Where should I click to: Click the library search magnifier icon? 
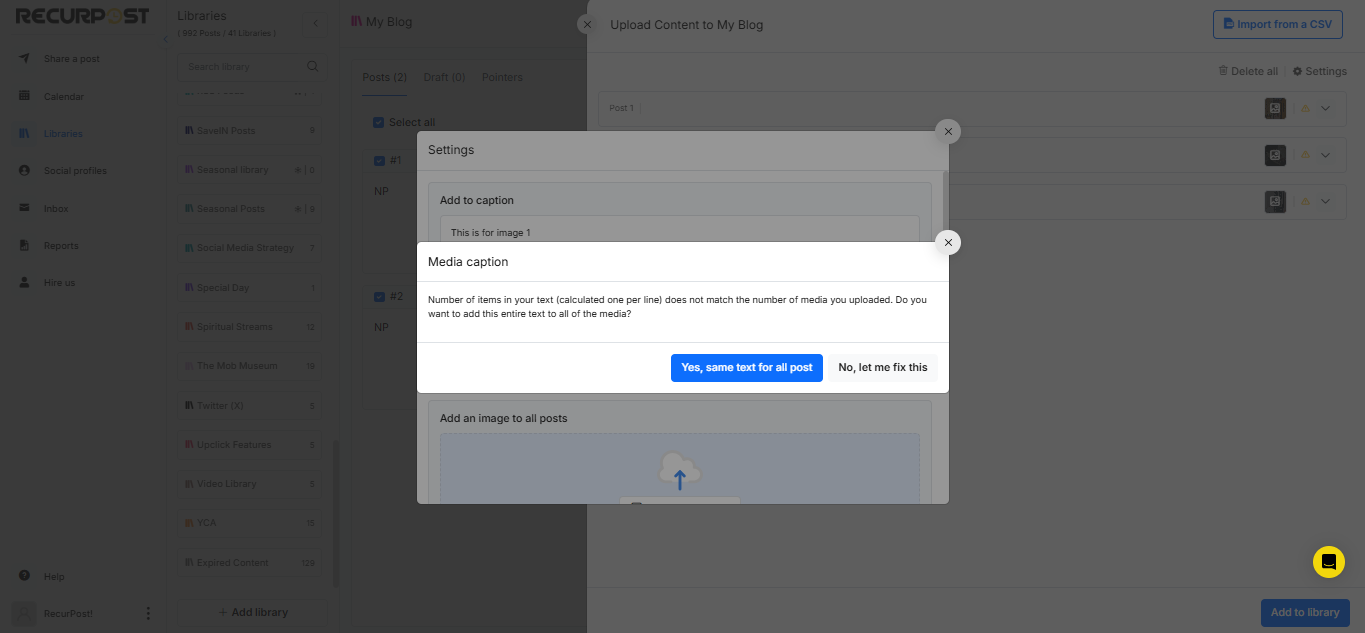pos(313,67)
